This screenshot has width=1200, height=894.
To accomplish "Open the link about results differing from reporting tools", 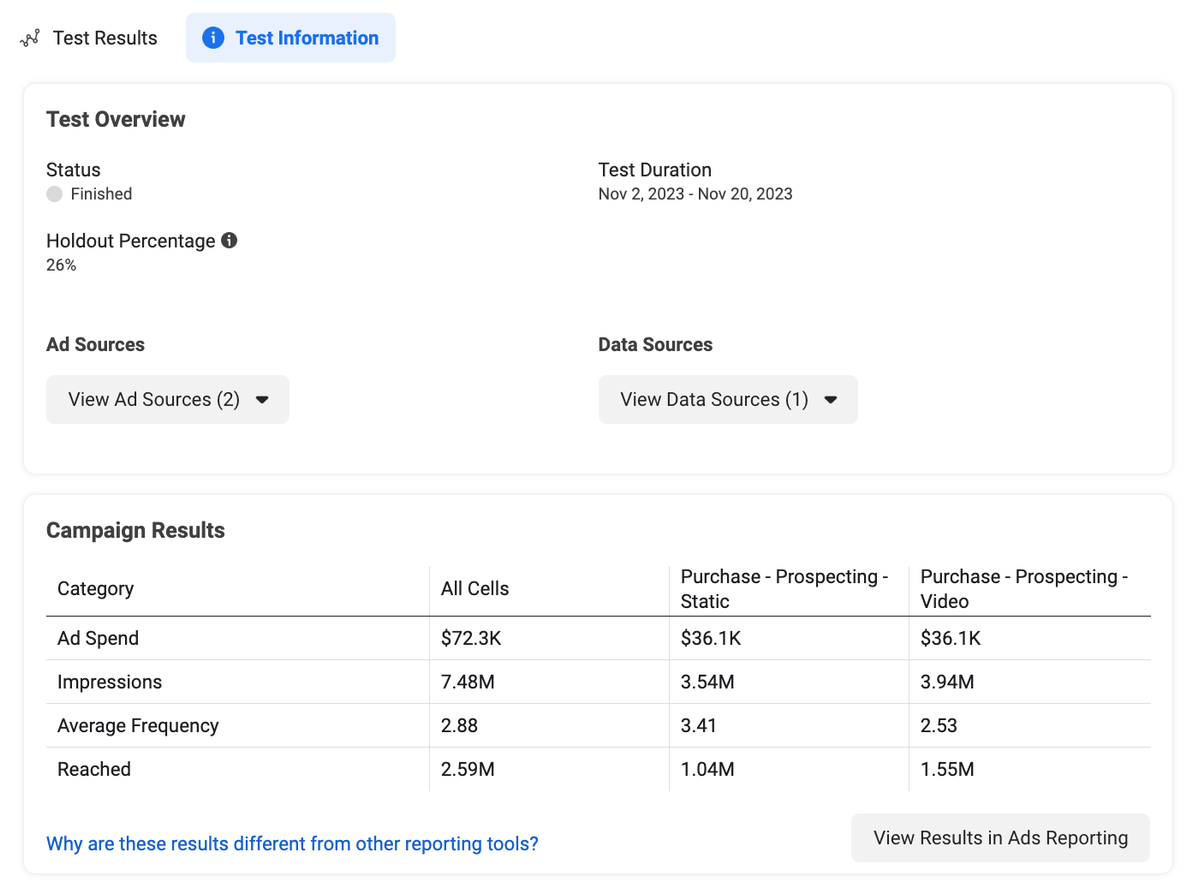I will [x=292, y=843].
